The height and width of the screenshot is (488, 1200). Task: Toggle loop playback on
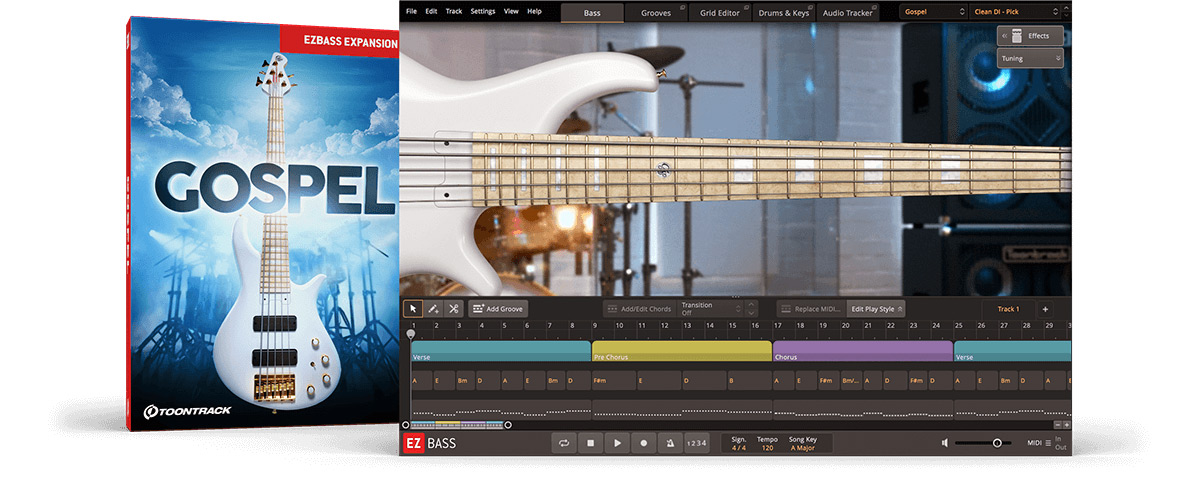point(565,443)
